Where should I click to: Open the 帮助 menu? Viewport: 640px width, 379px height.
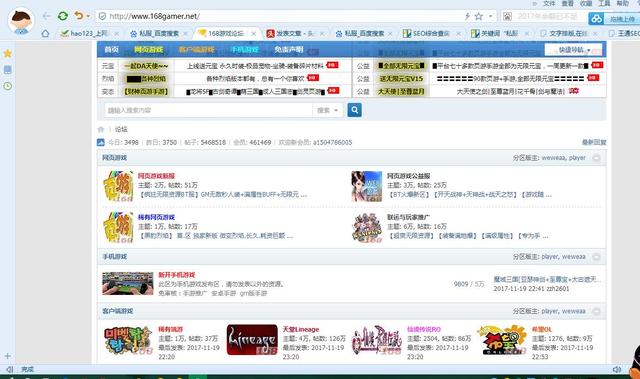click(x=623, y=4)
